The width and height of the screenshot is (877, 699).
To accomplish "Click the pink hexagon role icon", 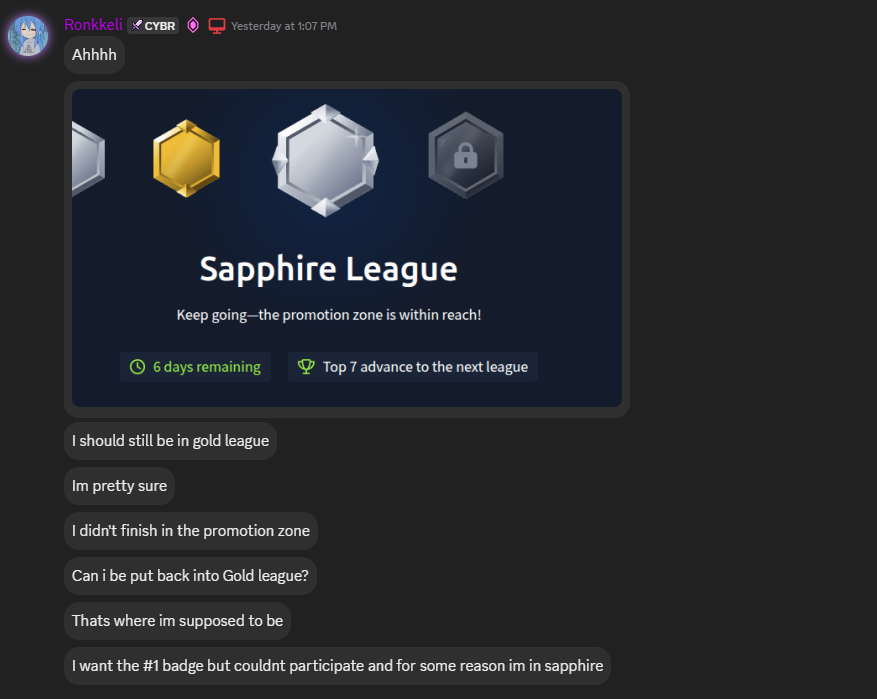I will click(193, 26).
